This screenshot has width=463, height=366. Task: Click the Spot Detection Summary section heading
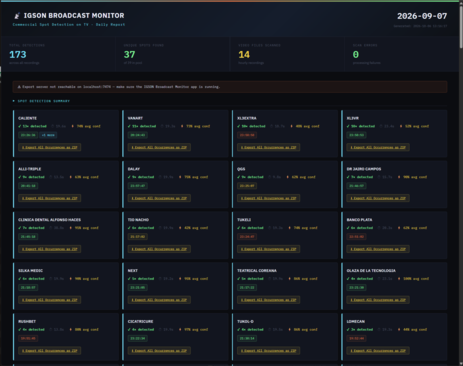click(x=44, y=101)
